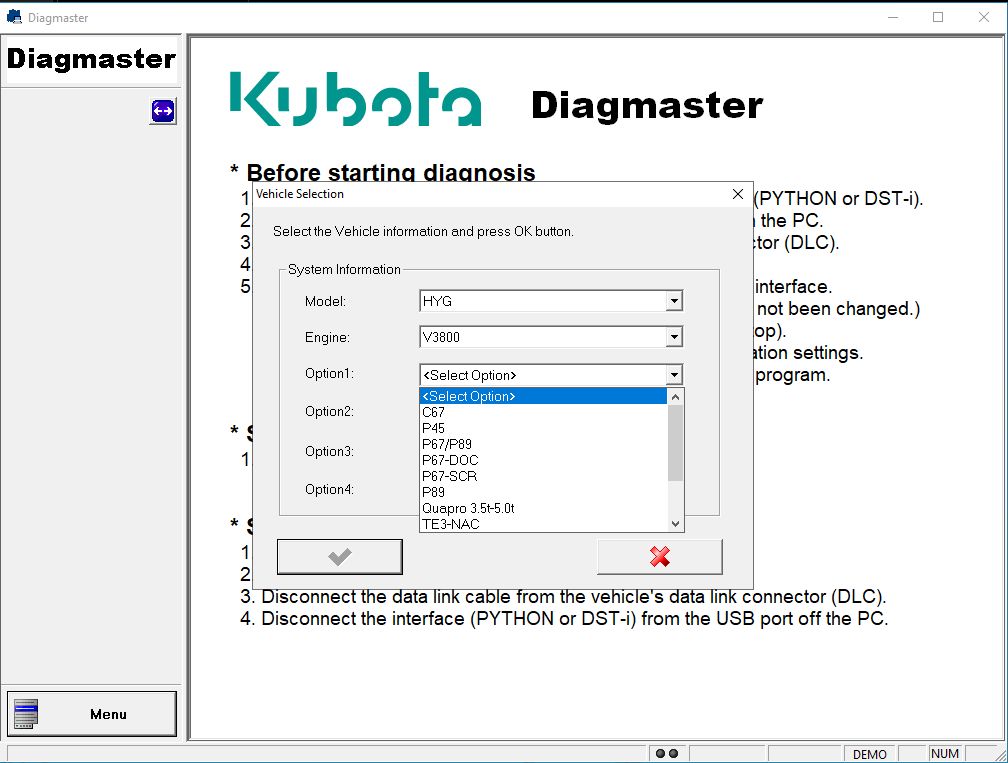Image resolution: width=1008 pixels, height=763 pixels.
Task: Click the option list scroll up arrow
Action: click(x=675, y=397)
